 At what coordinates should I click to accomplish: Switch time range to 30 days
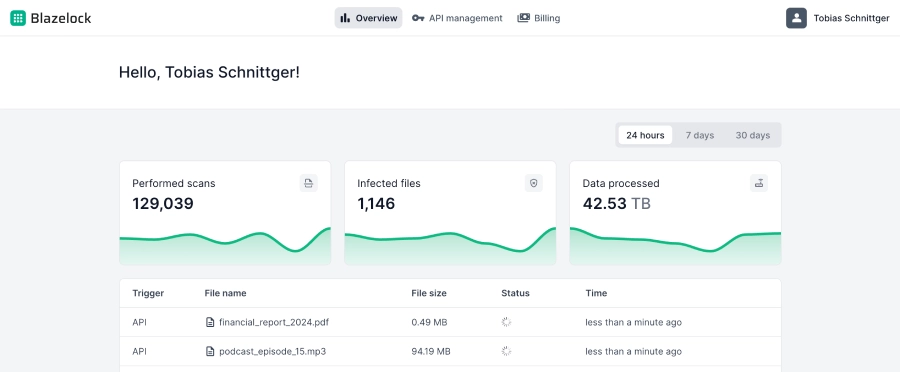click(x=752, y=135)
